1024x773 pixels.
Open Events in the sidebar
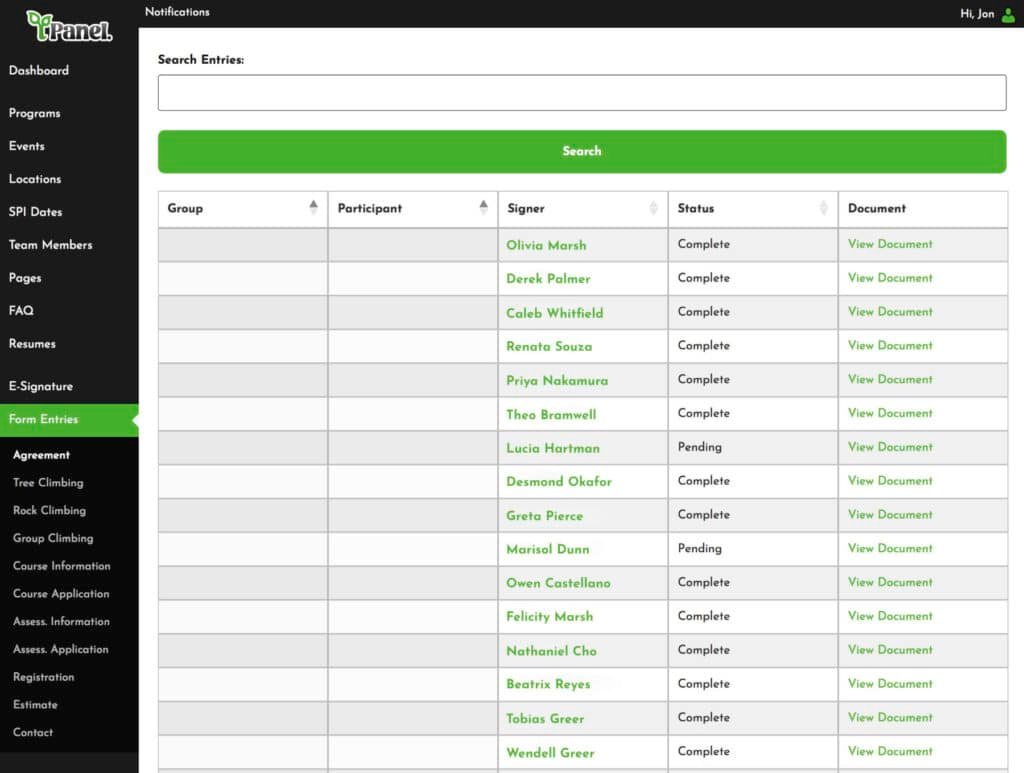(x=27, y=146)
